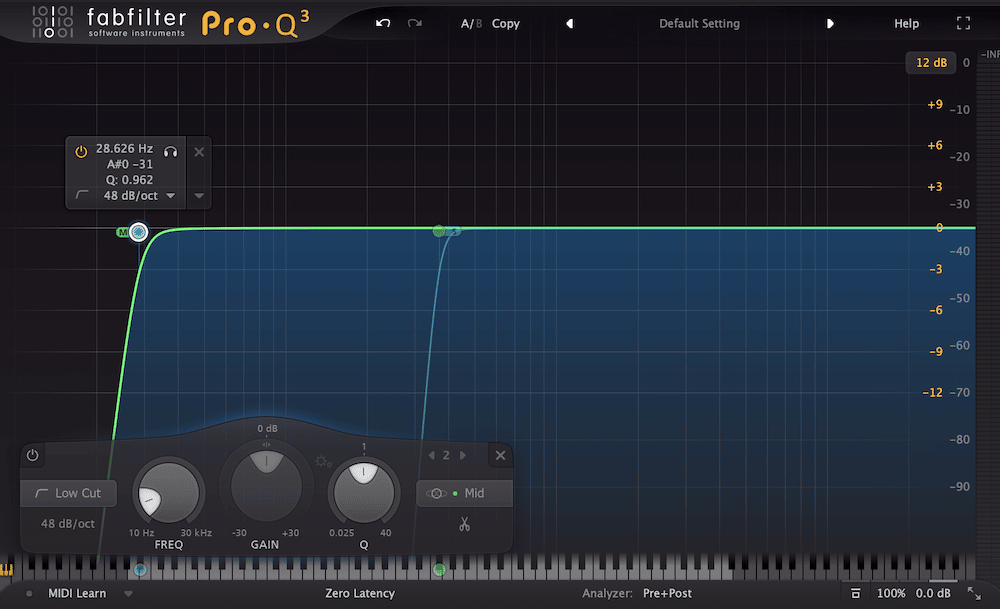The height and width of the screenshot is (609, 1000).
Task: Click the redo arrow
Action: 415,24
